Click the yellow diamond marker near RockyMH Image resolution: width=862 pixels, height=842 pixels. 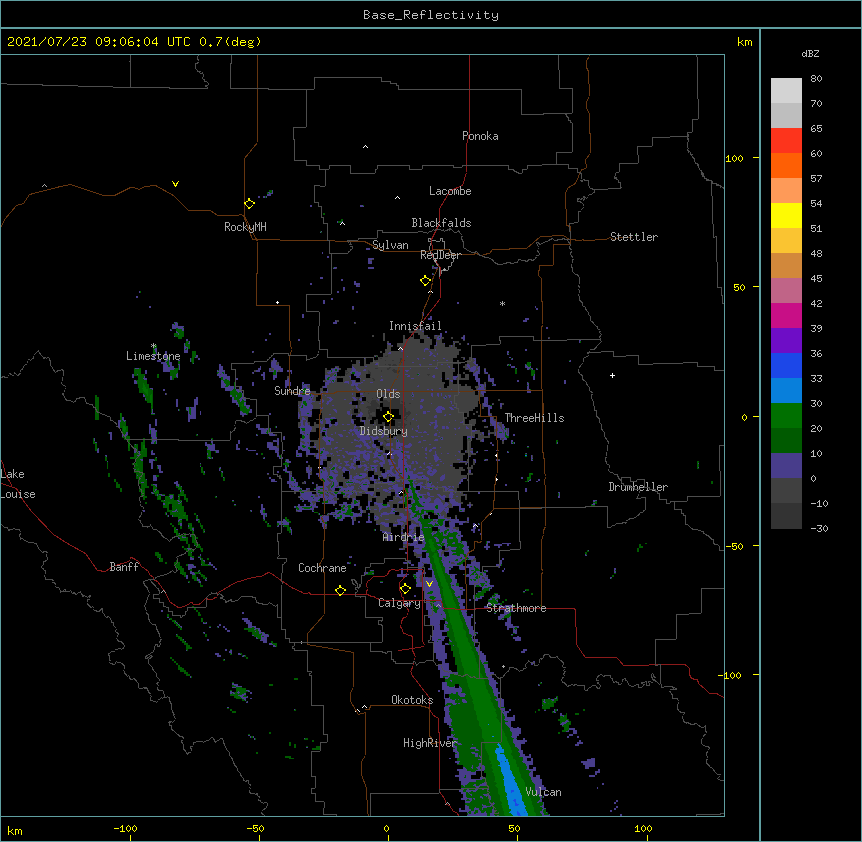pos(249,204)
